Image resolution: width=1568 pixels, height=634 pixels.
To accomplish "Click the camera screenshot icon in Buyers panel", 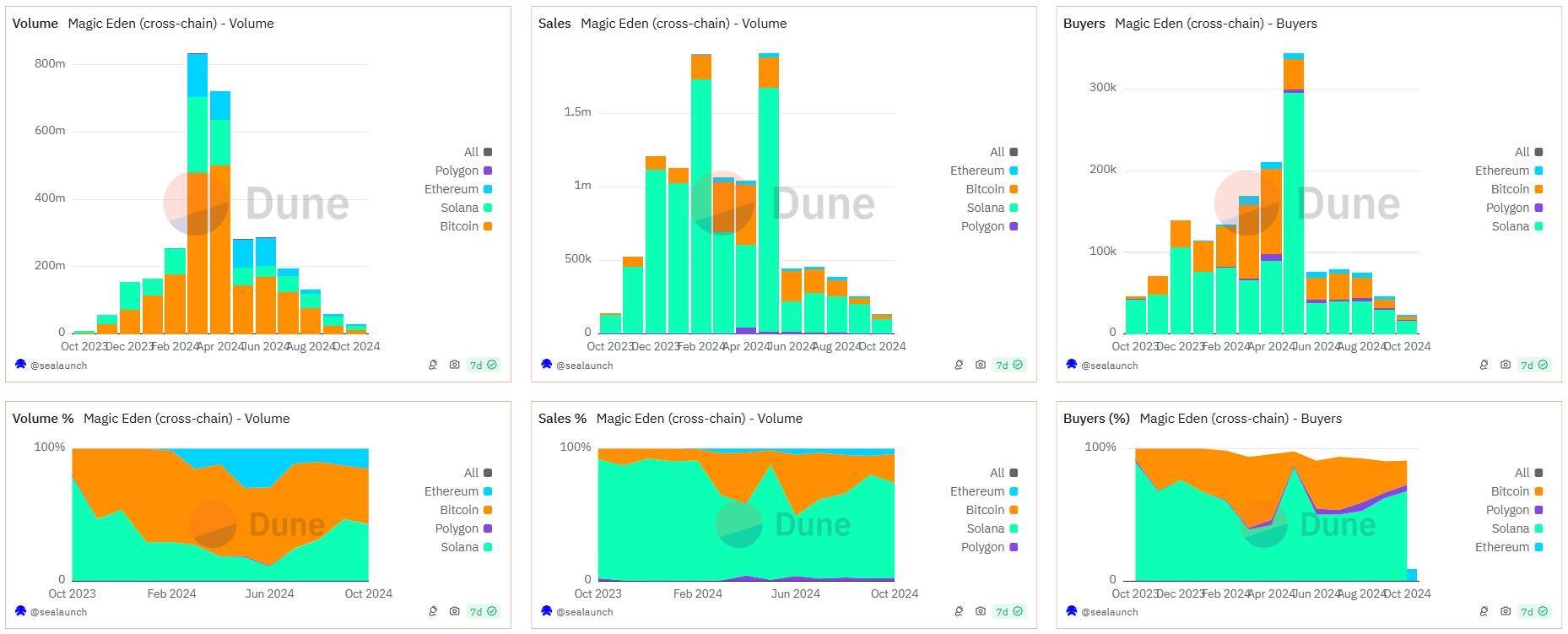I will (x=1506, y=365).
